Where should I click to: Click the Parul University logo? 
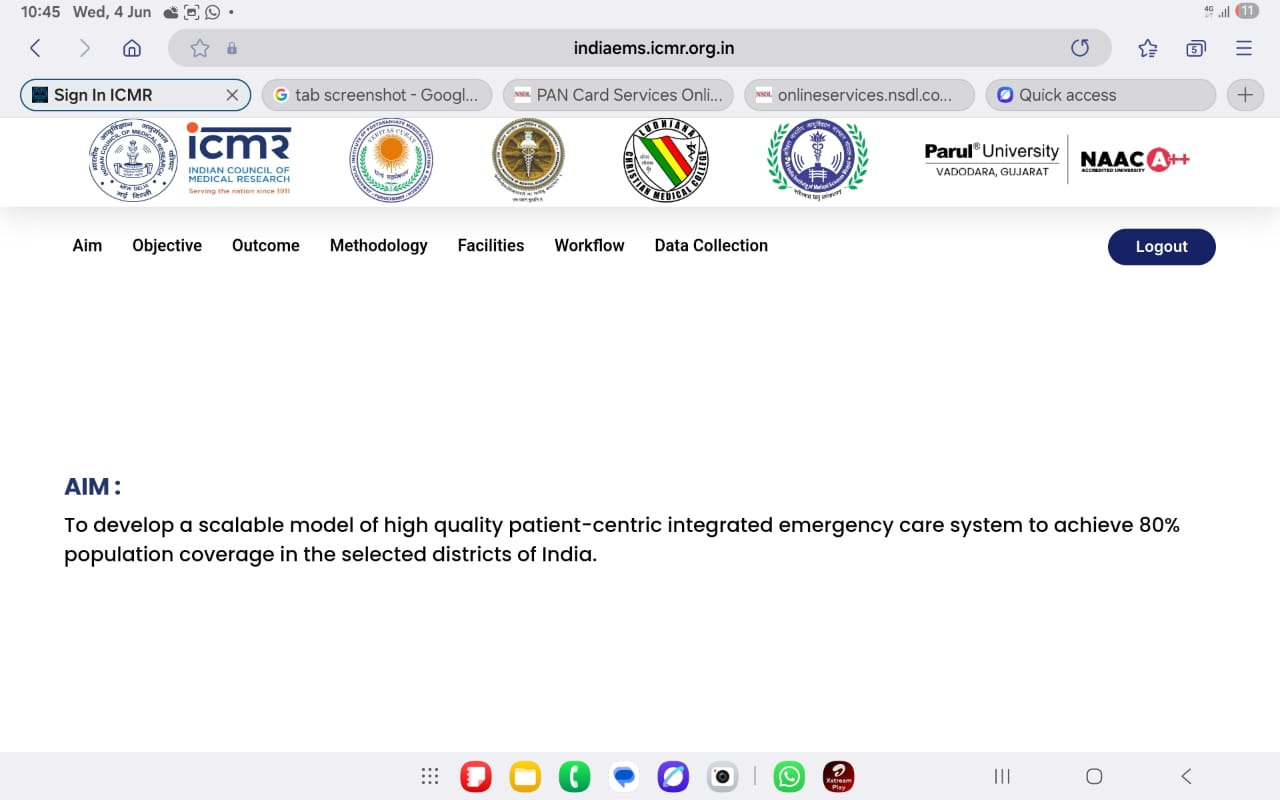(991, 159)
